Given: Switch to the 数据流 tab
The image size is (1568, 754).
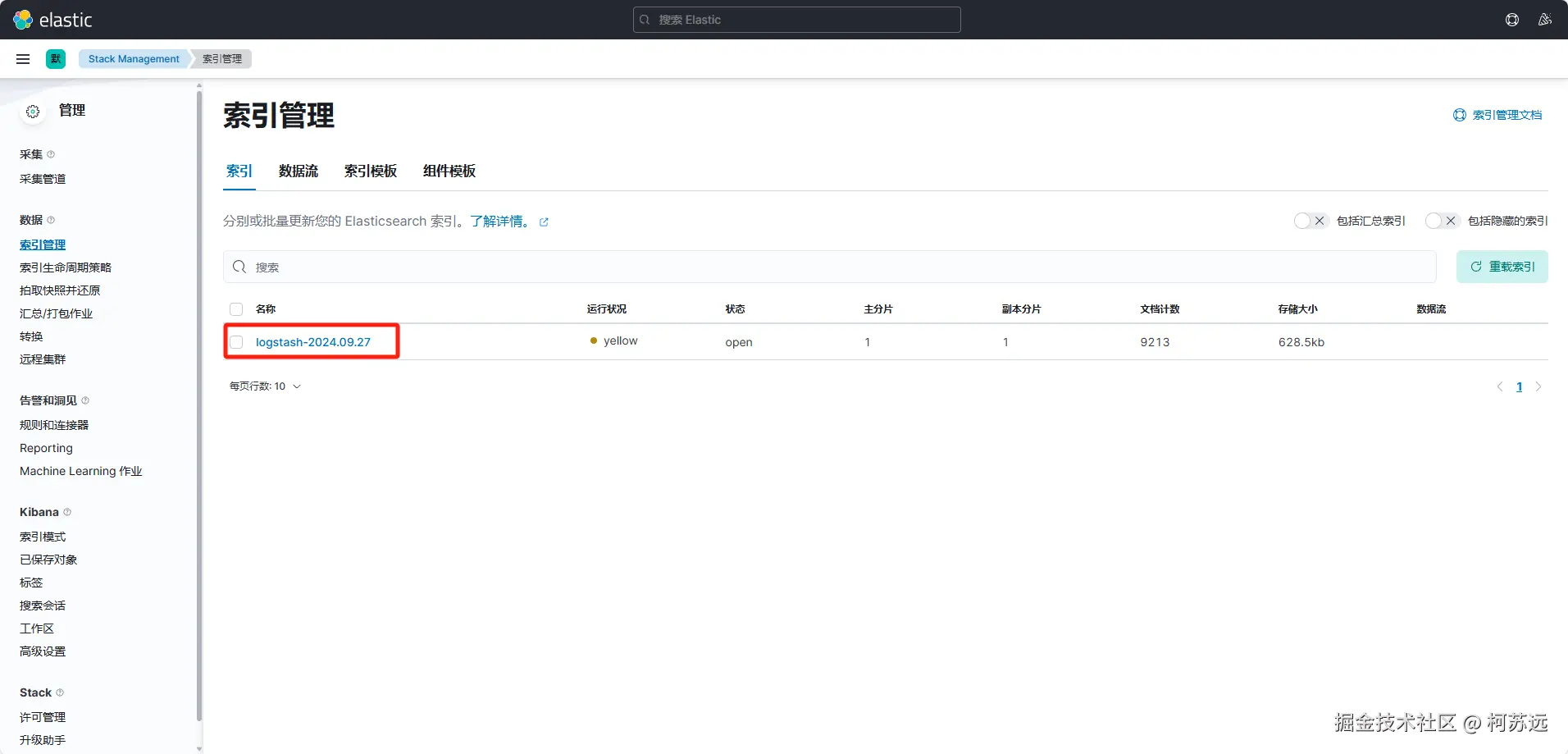Looking at the screenshot, I should point(299,171).
